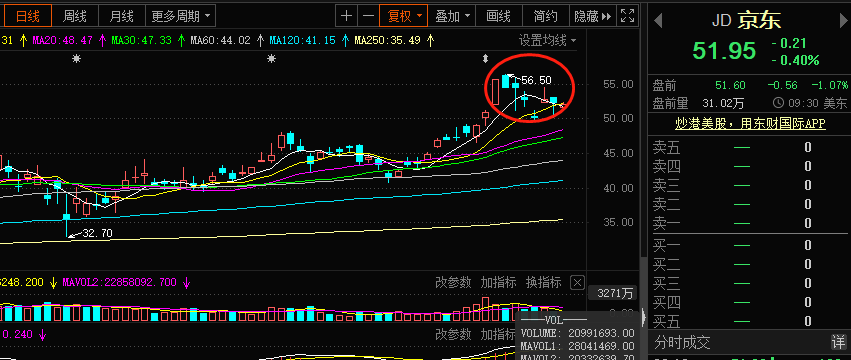Zoom in chart with plus button

click(x=346, y=16)
